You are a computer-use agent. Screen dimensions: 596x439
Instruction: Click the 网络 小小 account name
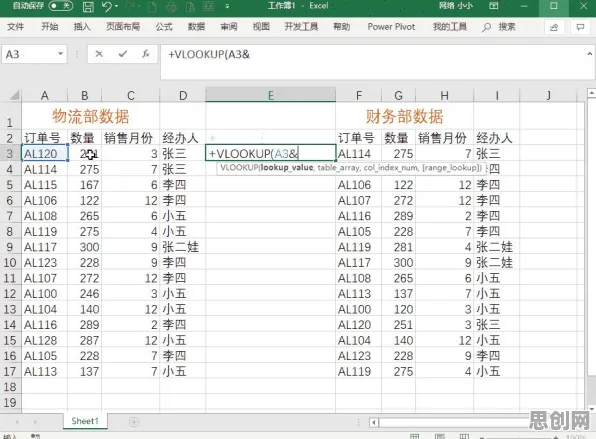456,6
